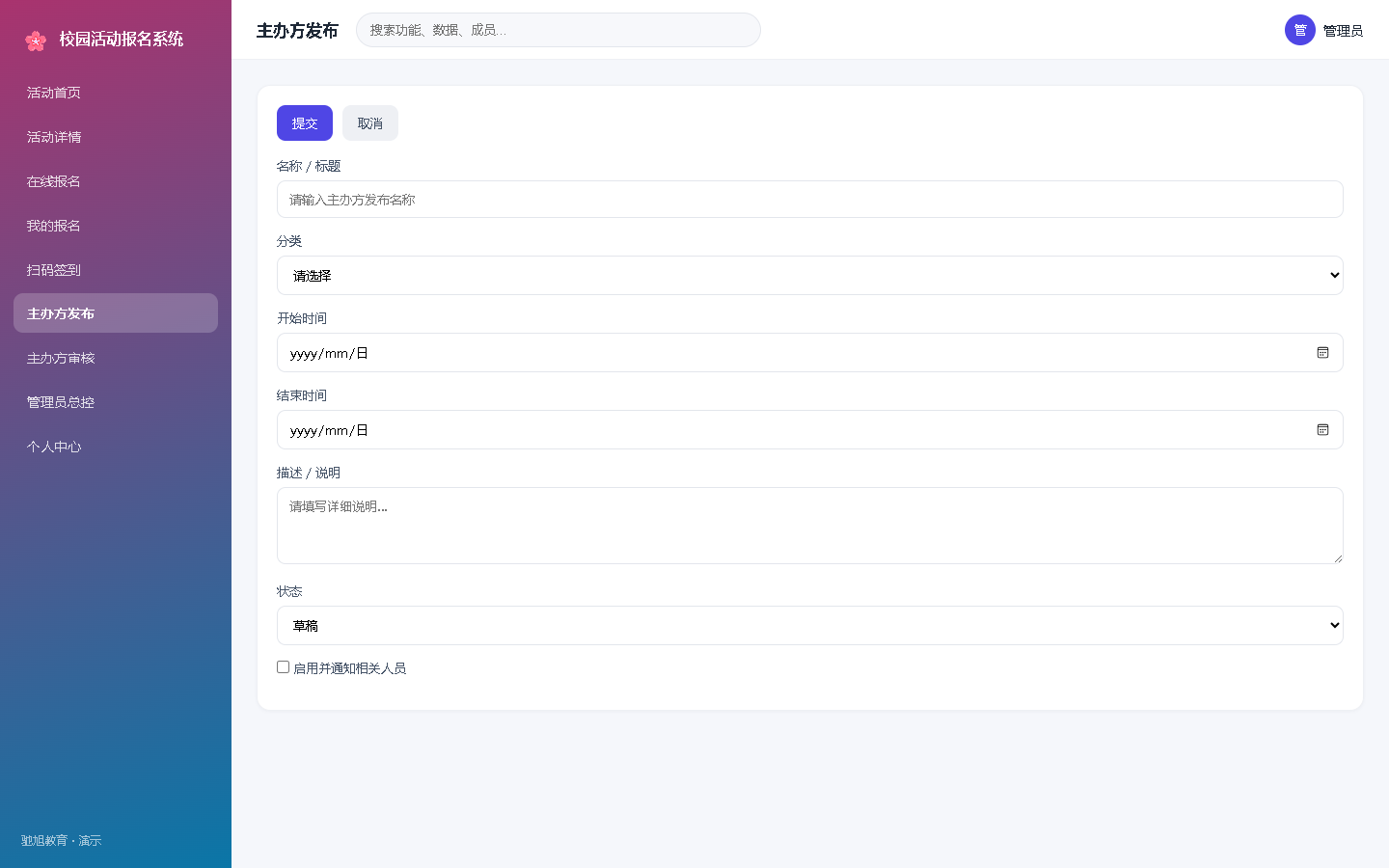Open 在线报名 sidebar item
Screen dimensions: 1389x868
116,181
